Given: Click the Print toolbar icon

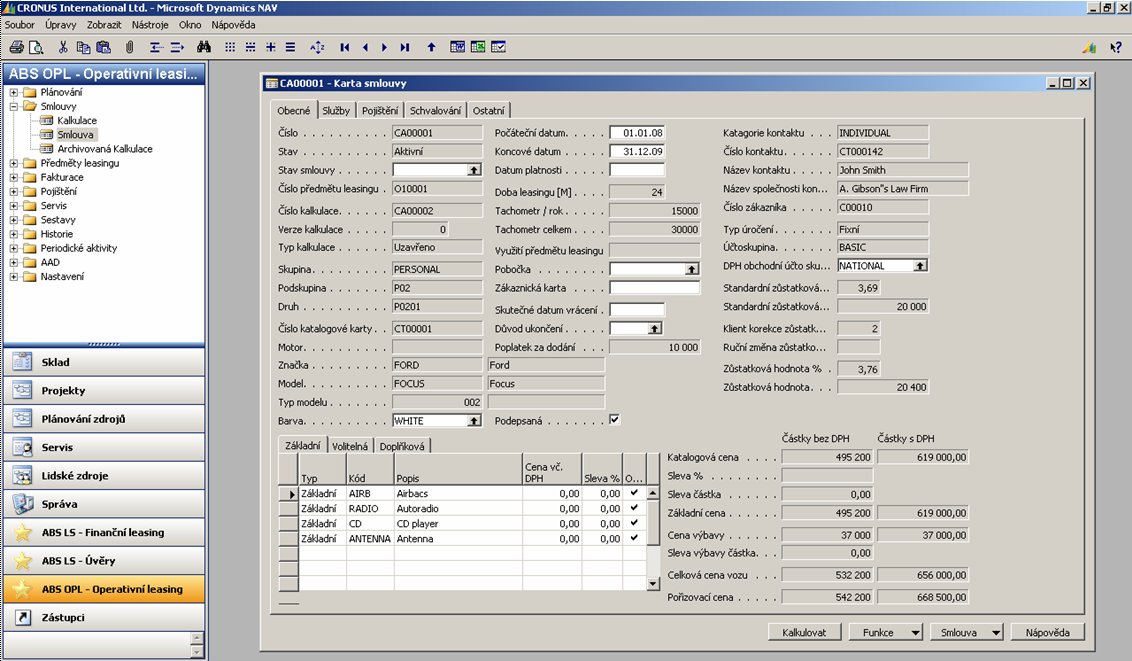Looking at the screenshot, I should point(16,48).
